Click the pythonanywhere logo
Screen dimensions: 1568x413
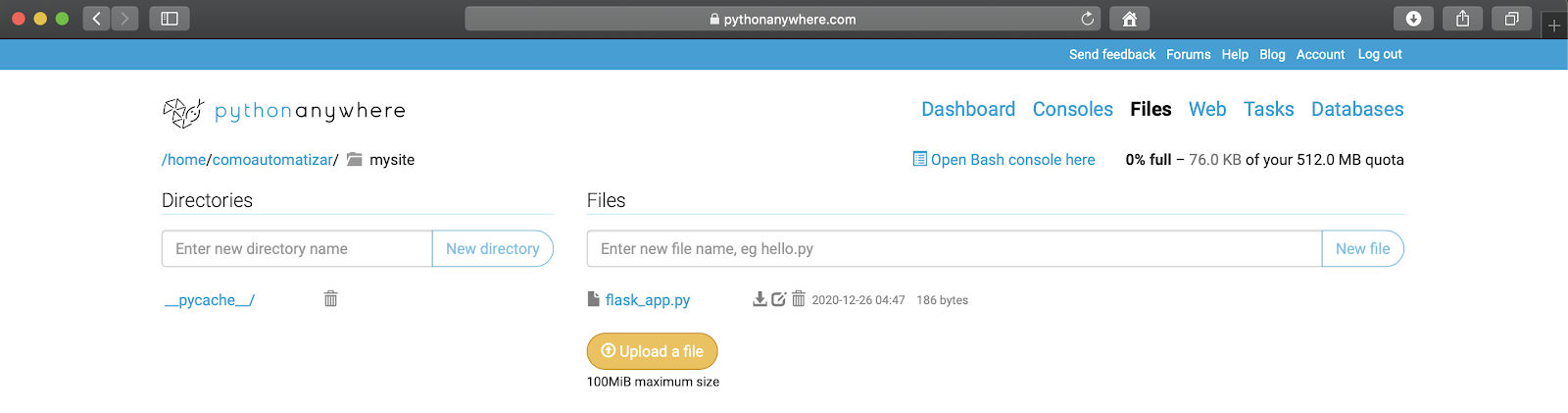[x=284, y=112]
